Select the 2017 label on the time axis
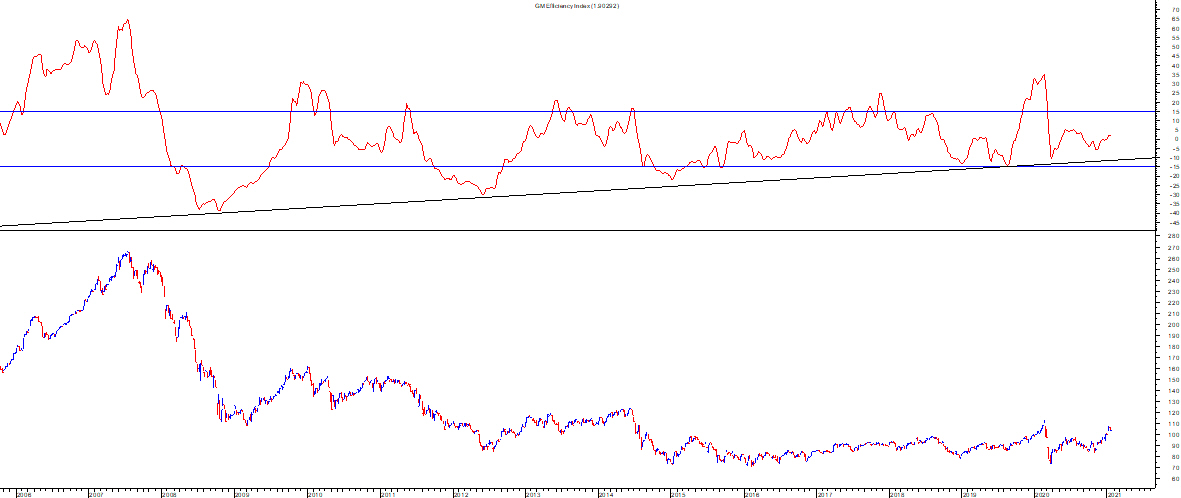The width and height of the screenshot is (1181, 498). coord(824,494)
